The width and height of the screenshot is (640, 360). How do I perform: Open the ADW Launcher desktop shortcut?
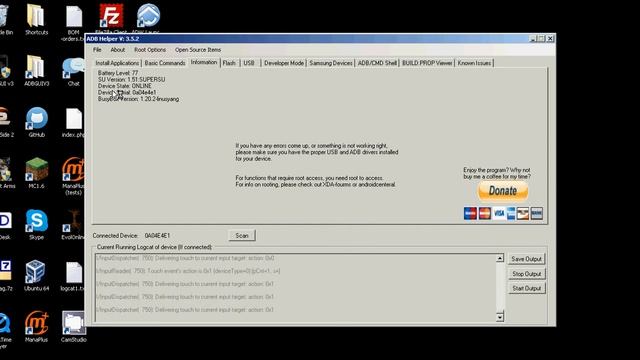point(148,17)
